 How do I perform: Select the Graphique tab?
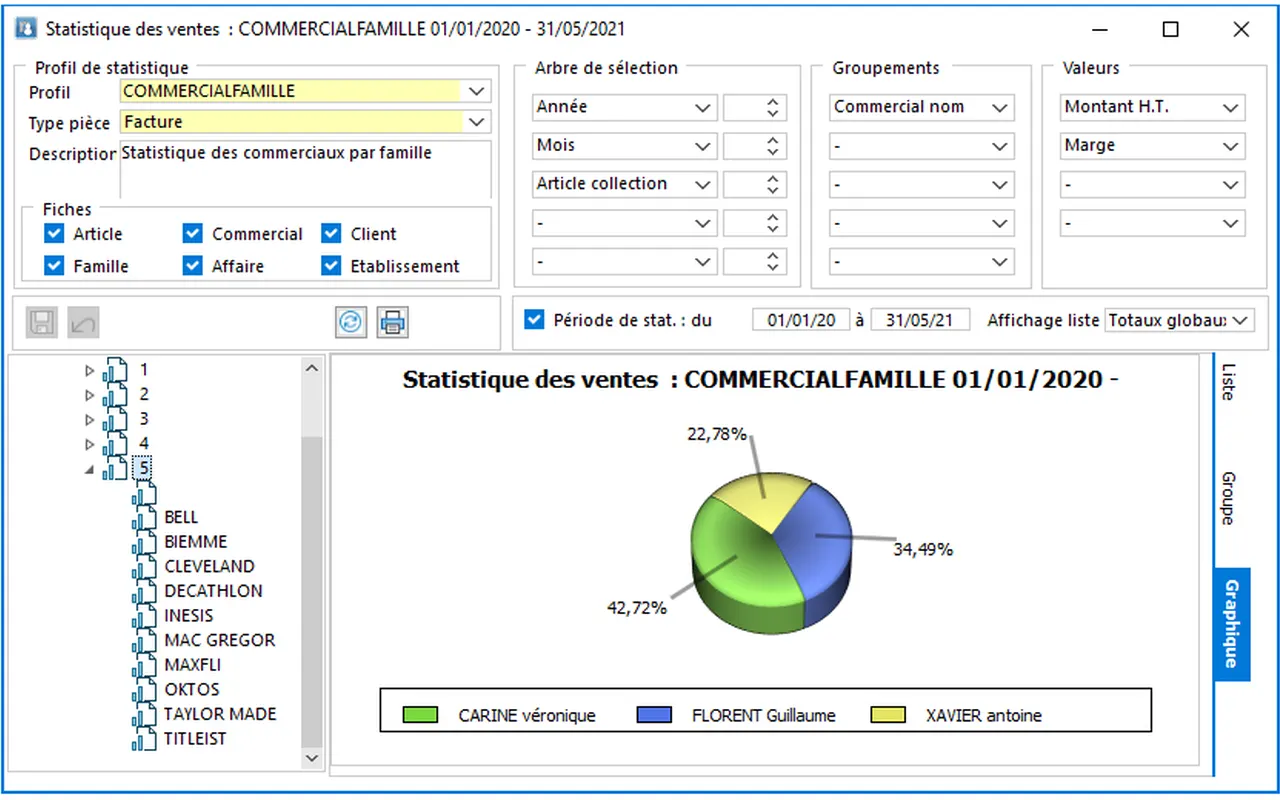(1232, 624)
